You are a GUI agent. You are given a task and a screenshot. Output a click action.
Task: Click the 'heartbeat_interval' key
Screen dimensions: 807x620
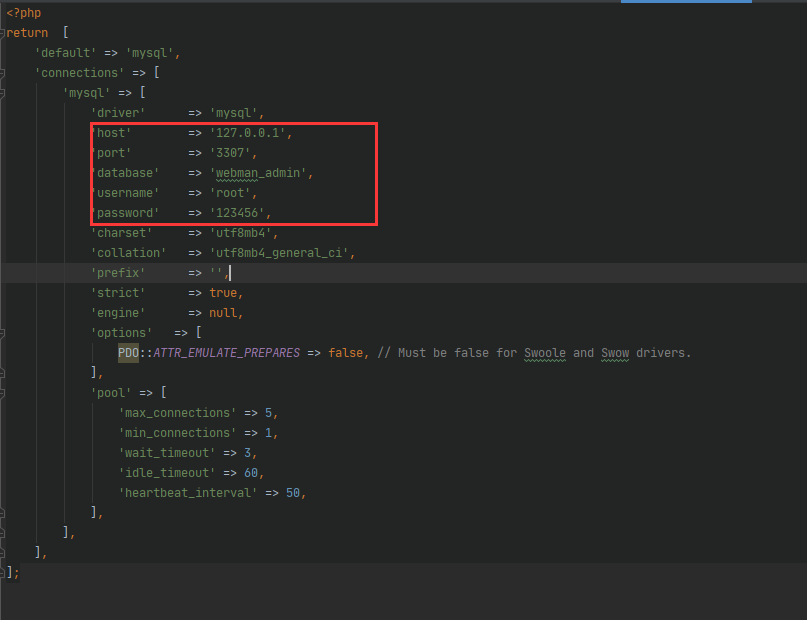pos(188,493)
